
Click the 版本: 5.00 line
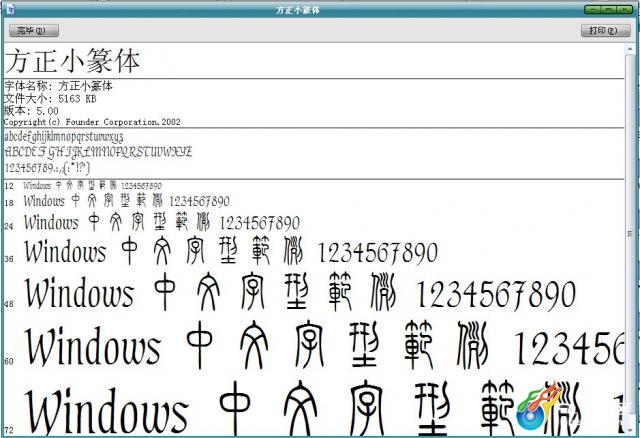31,111
